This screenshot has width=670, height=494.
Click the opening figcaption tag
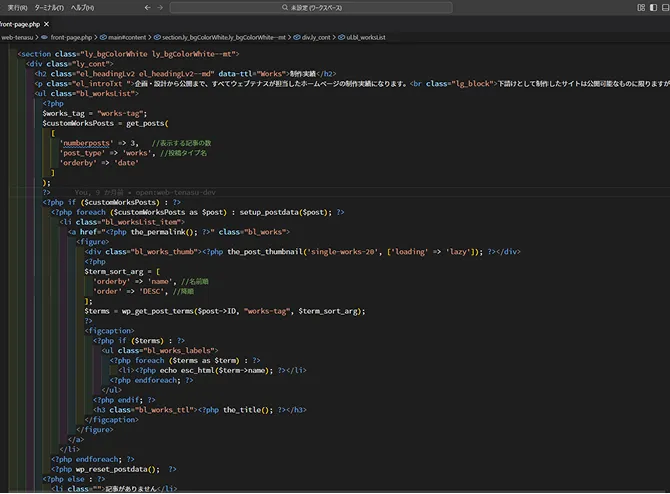tap(109, 331)
